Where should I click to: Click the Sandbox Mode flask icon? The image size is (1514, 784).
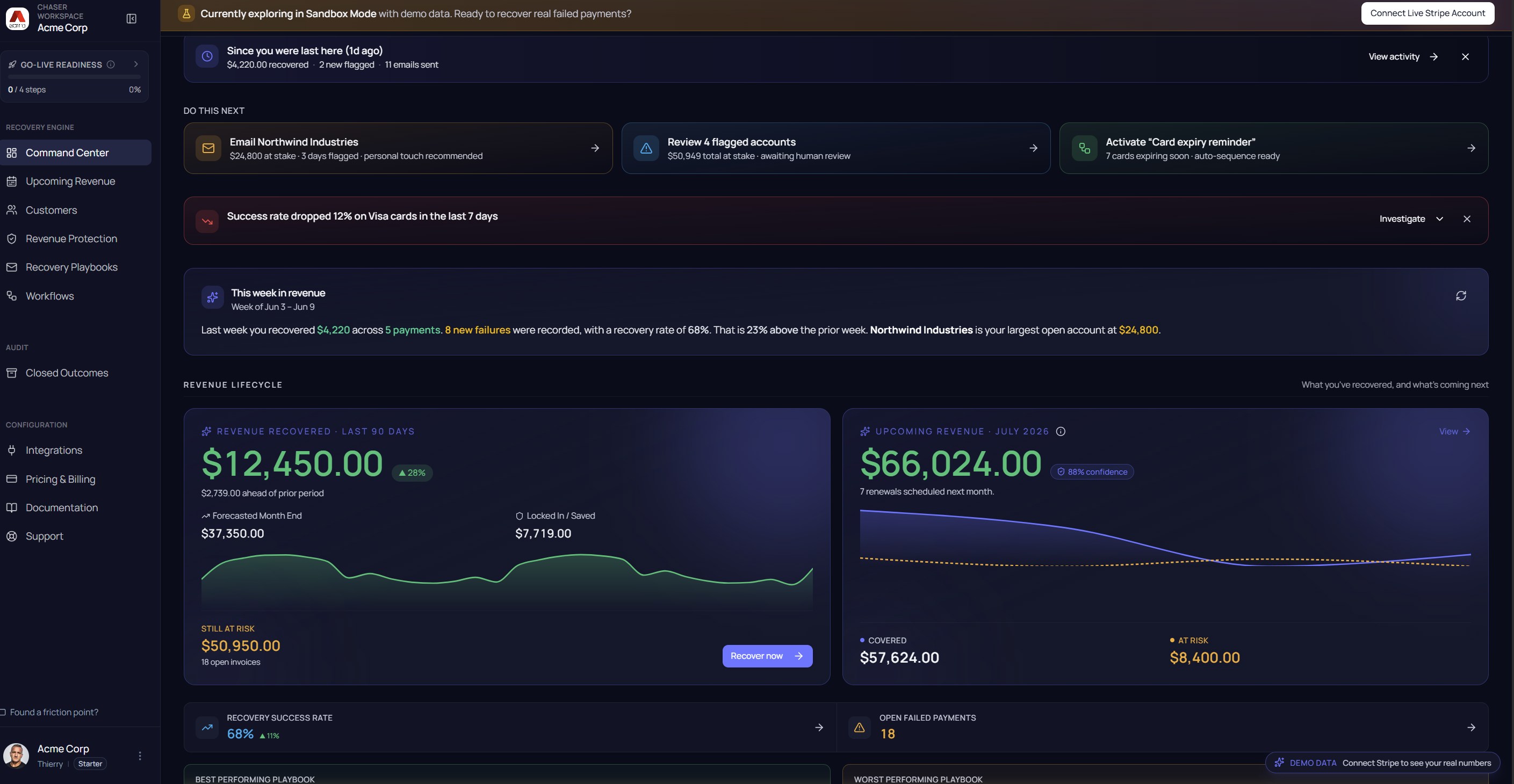click(x=186, y=13)
